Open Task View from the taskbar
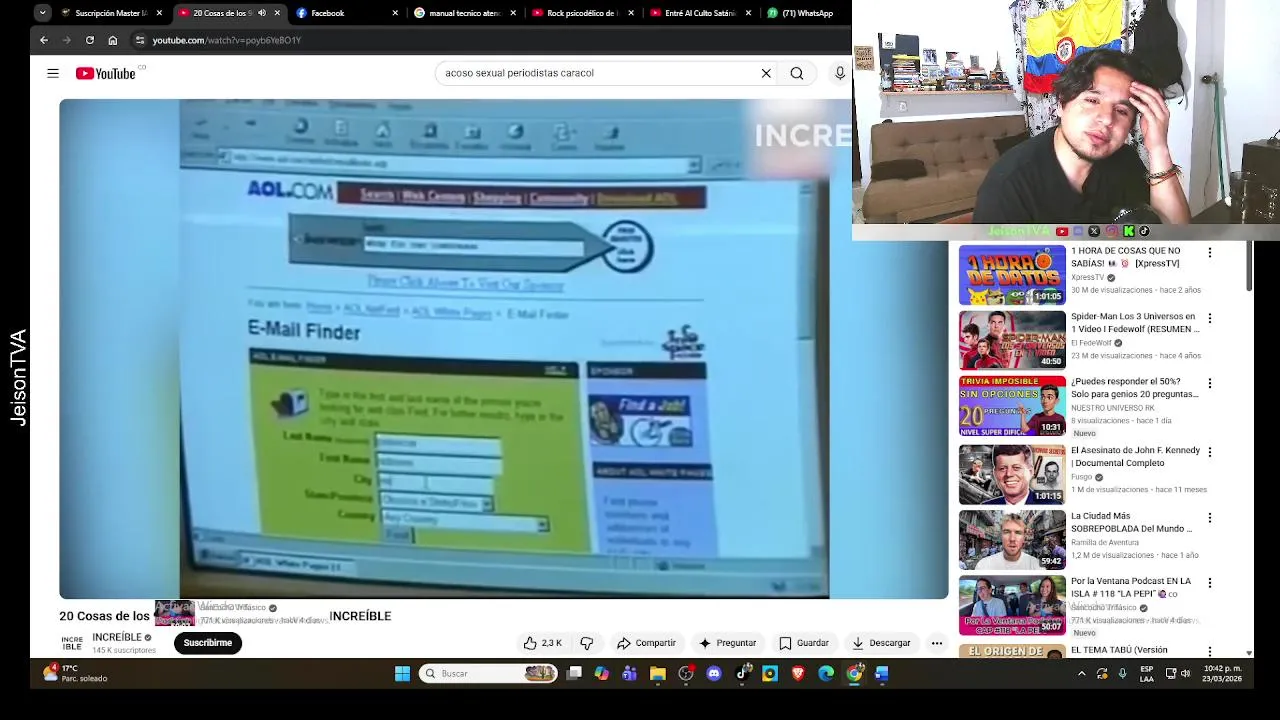Screen dimensions: 1280x720 pos(574,674)
